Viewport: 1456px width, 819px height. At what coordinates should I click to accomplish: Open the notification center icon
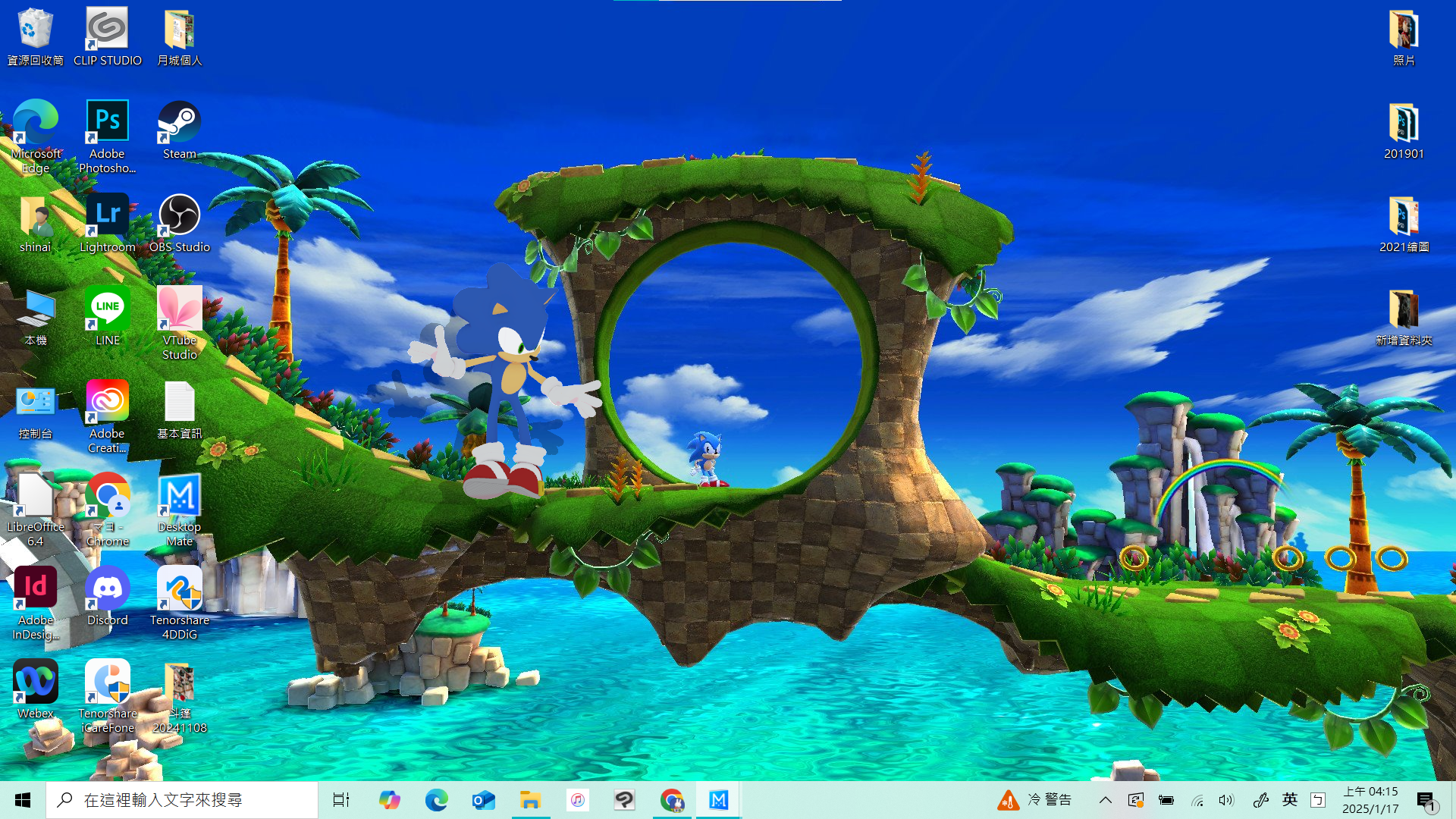click(x=1427, y=801)
